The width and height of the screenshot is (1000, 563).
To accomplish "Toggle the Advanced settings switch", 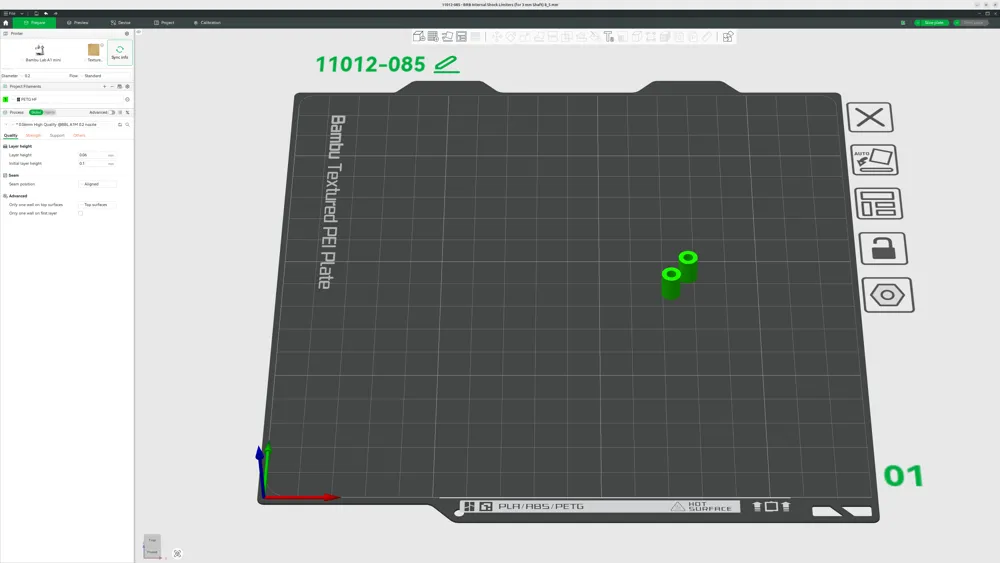I will click(112, 113).
